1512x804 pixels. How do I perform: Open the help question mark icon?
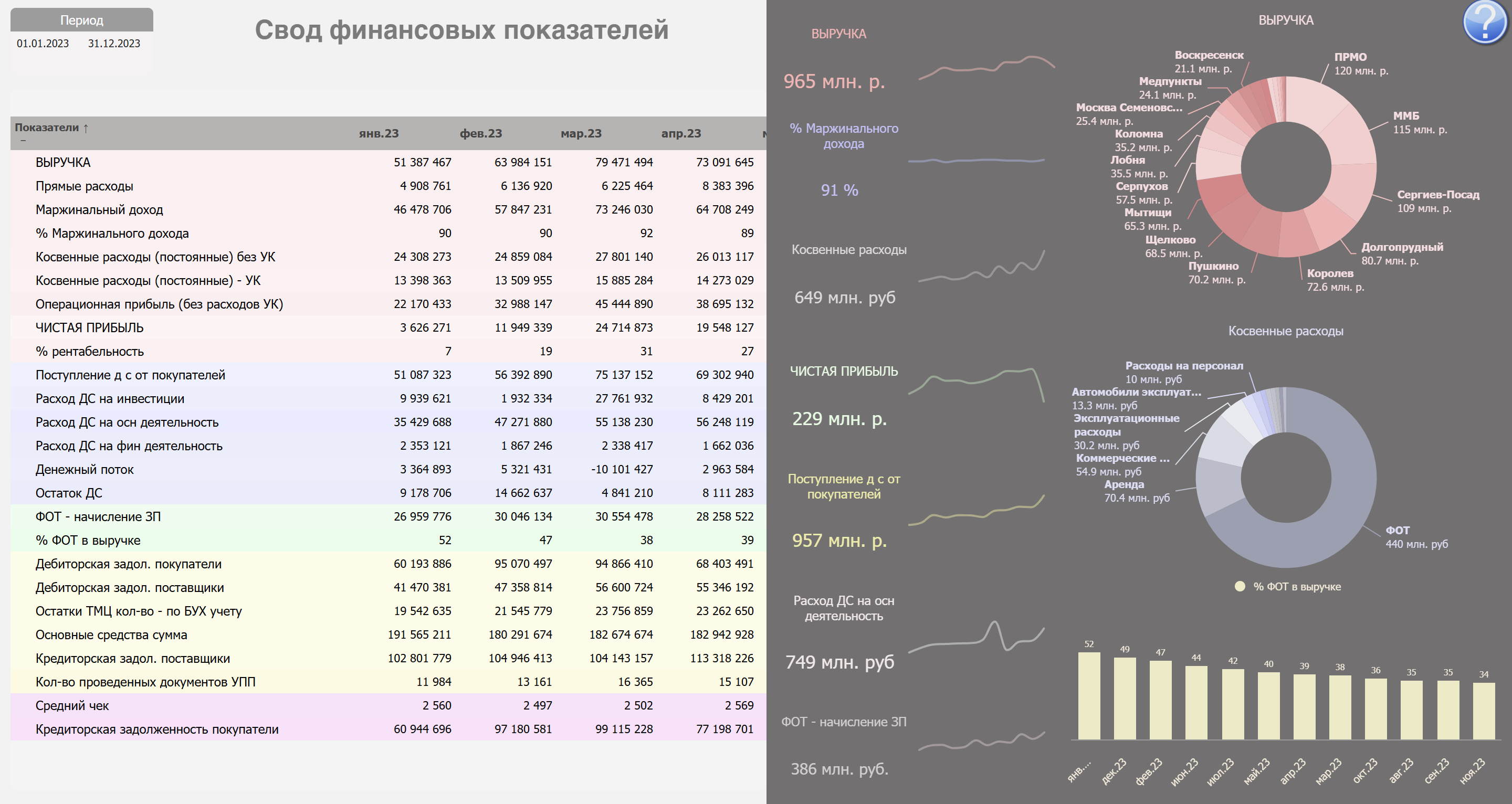point(1485,22)
